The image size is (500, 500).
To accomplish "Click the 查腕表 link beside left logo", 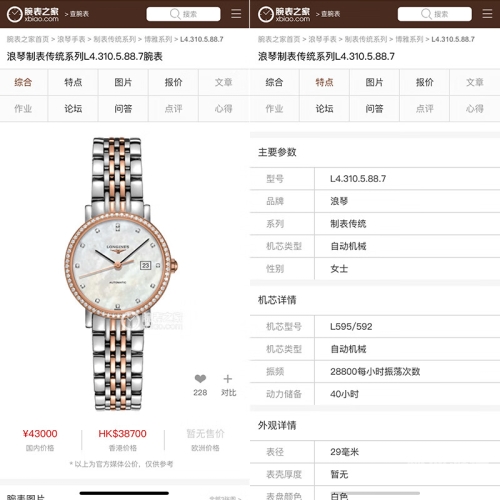I will point(79,14).
